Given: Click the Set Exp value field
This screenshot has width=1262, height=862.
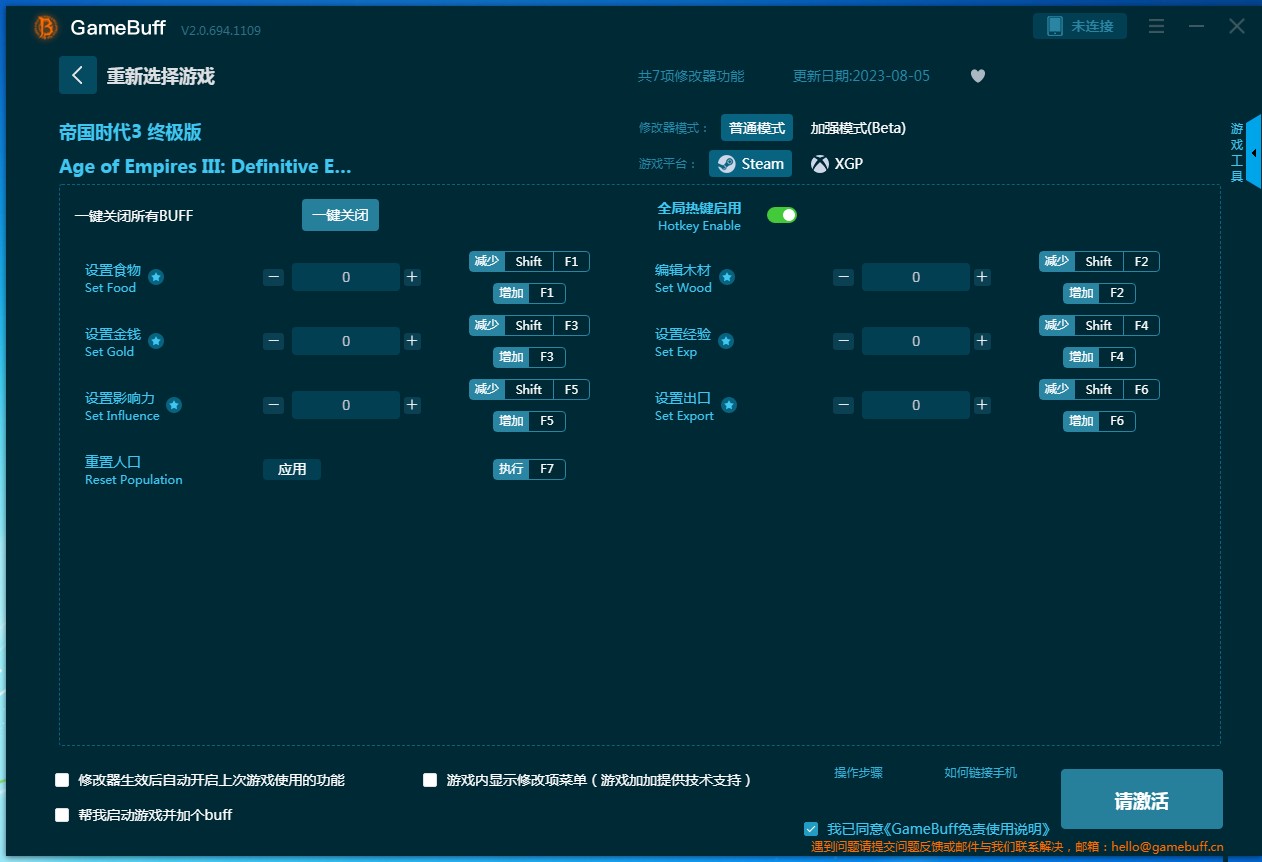Looking at the screenshot, I should [916, 341].
